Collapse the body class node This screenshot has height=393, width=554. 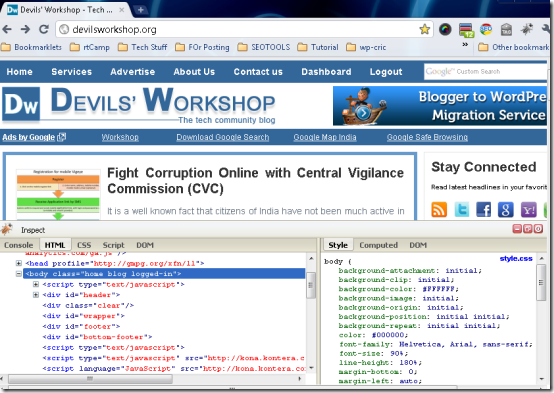pos(19,274)
